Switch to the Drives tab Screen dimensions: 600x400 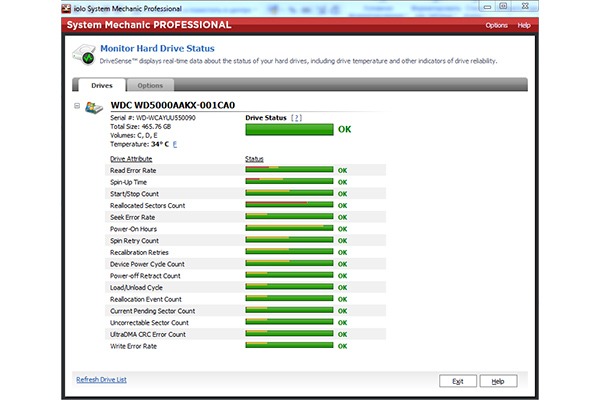(102, 85)
